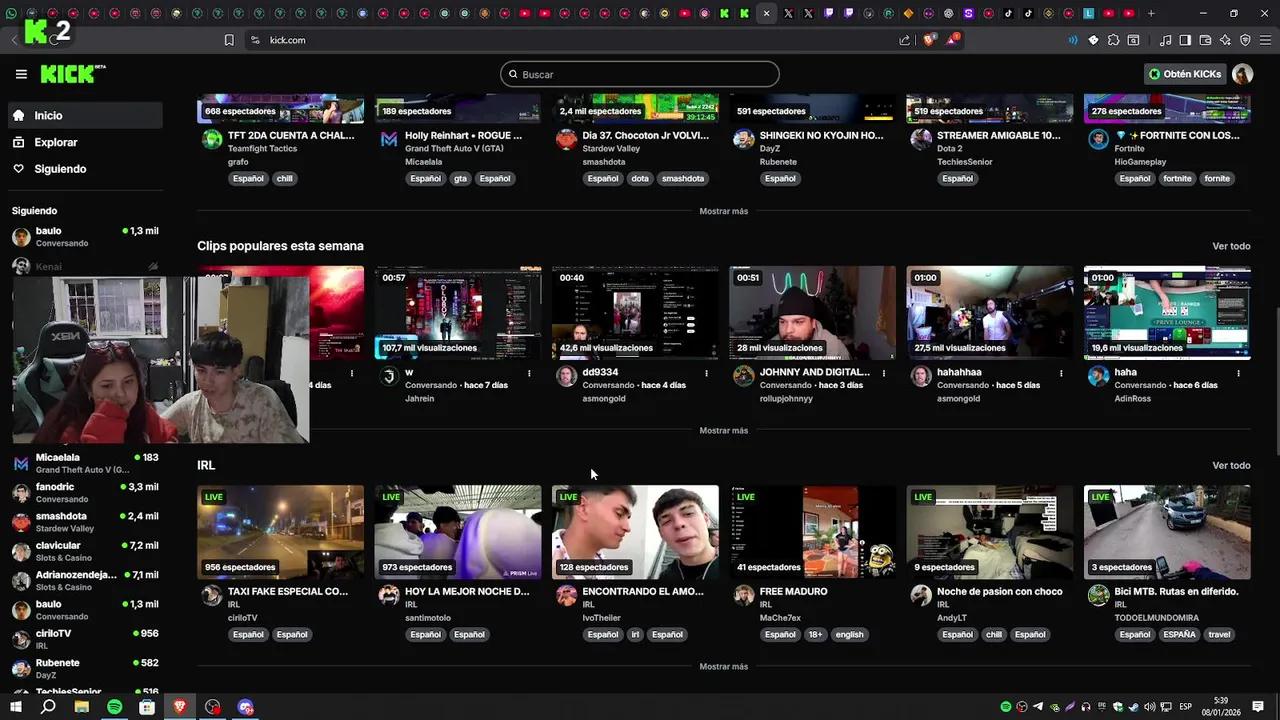Open Rubenete channel in sidebar list
Viewport: 1280px width, 720px height.
pyautogui.click(x=86, y=668)
